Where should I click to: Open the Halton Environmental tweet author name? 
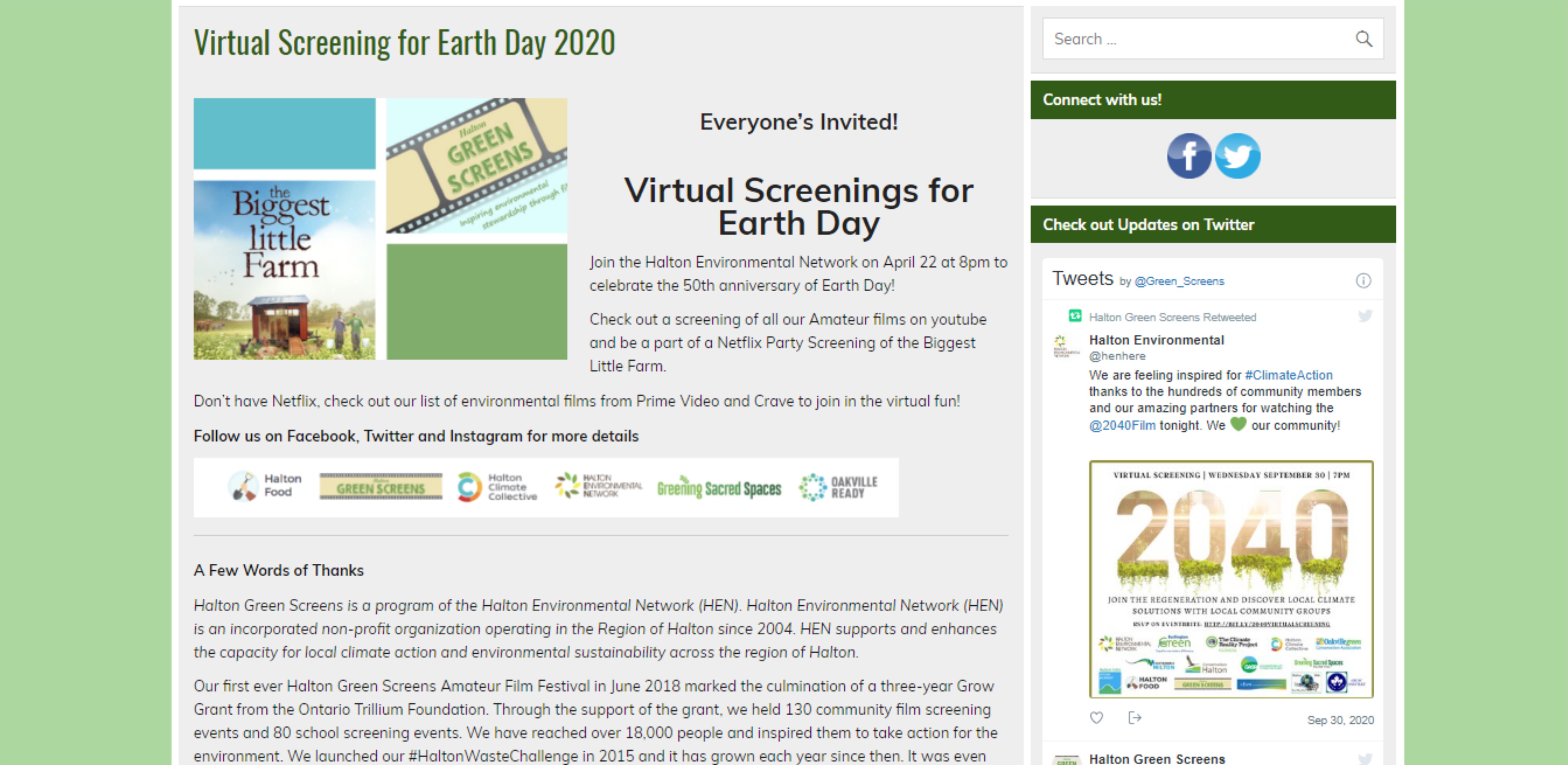pyautogui.click(x=1156, y=340)
